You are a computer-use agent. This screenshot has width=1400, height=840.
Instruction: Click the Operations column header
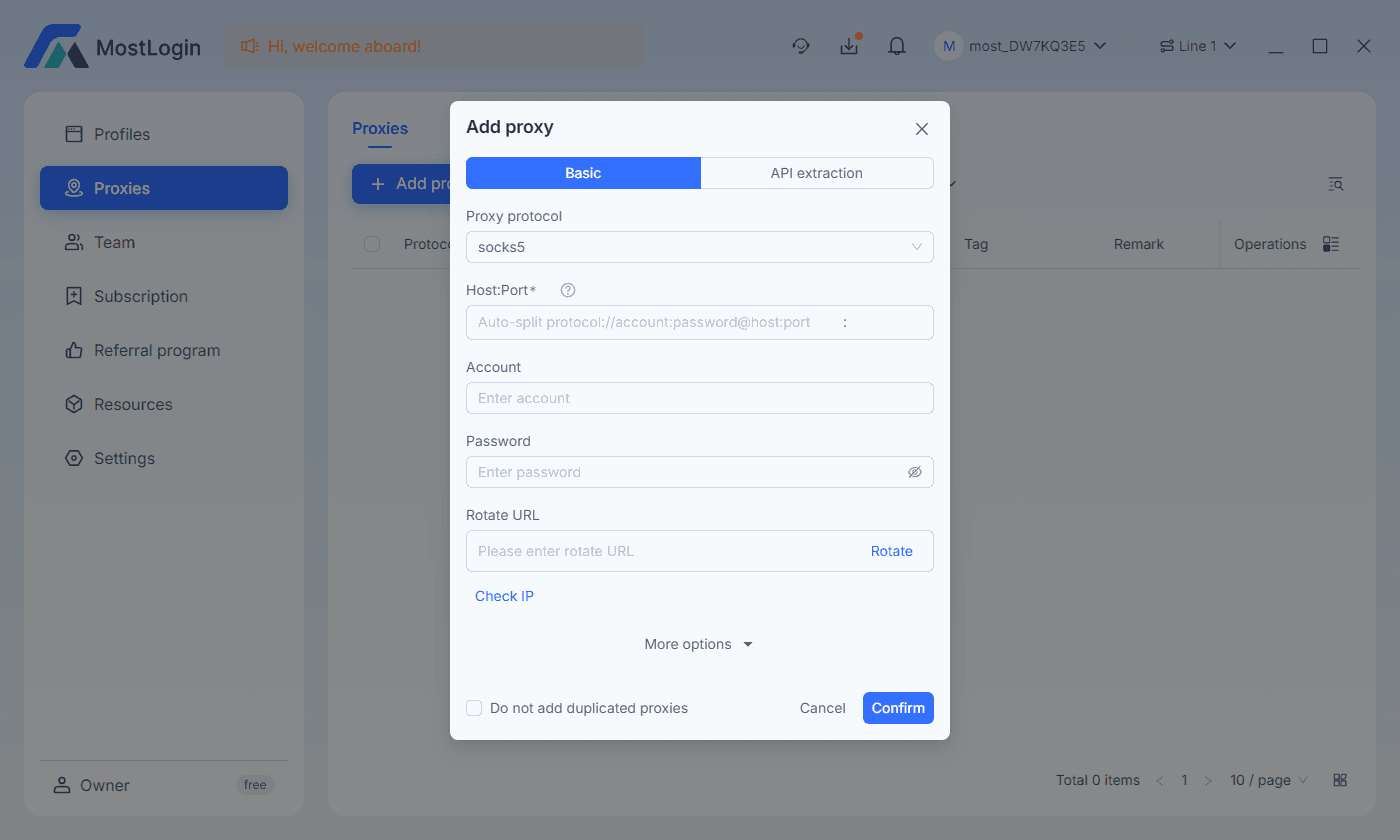[1270, 244]
